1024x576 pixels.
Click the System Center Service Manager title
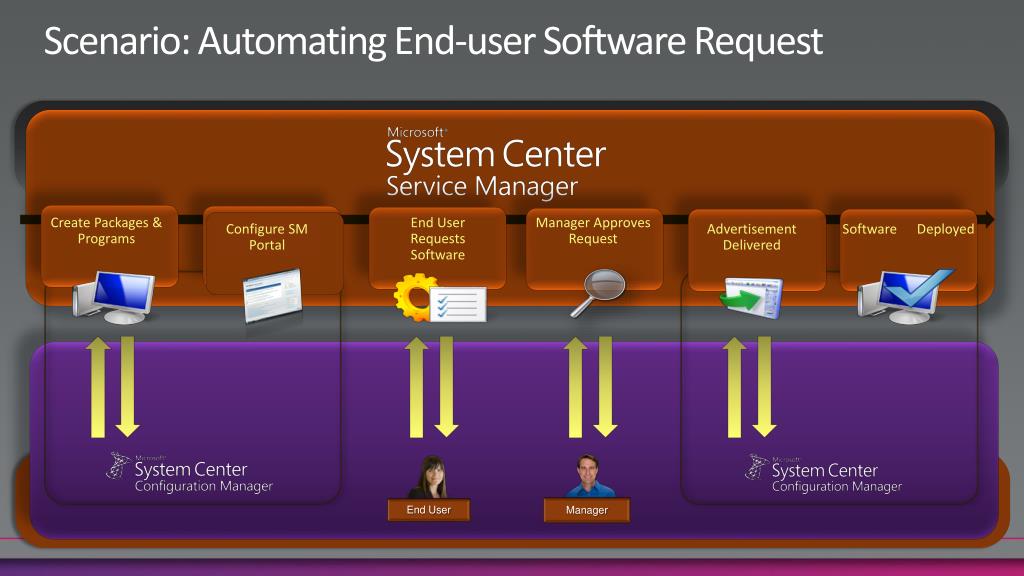point(496,163)
